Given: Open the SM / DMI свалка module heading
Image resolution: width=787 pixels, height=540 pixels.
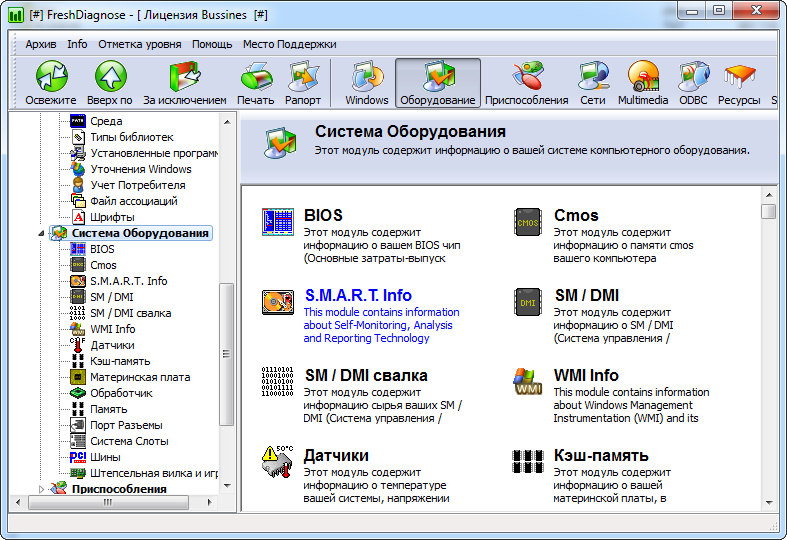Looking at the screenshot, I should (x=366, y=375).
